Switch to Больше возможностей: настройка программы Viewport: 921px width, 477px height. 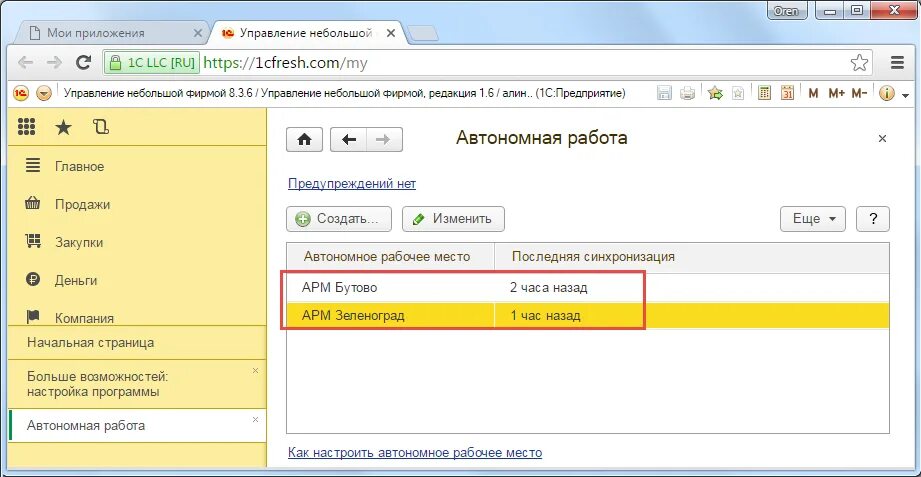[x=136, y=384]
